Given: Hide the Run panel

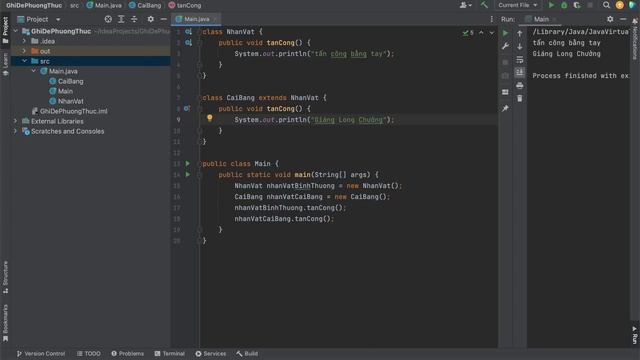Looking at the screenshot, I should click(623, 19).
